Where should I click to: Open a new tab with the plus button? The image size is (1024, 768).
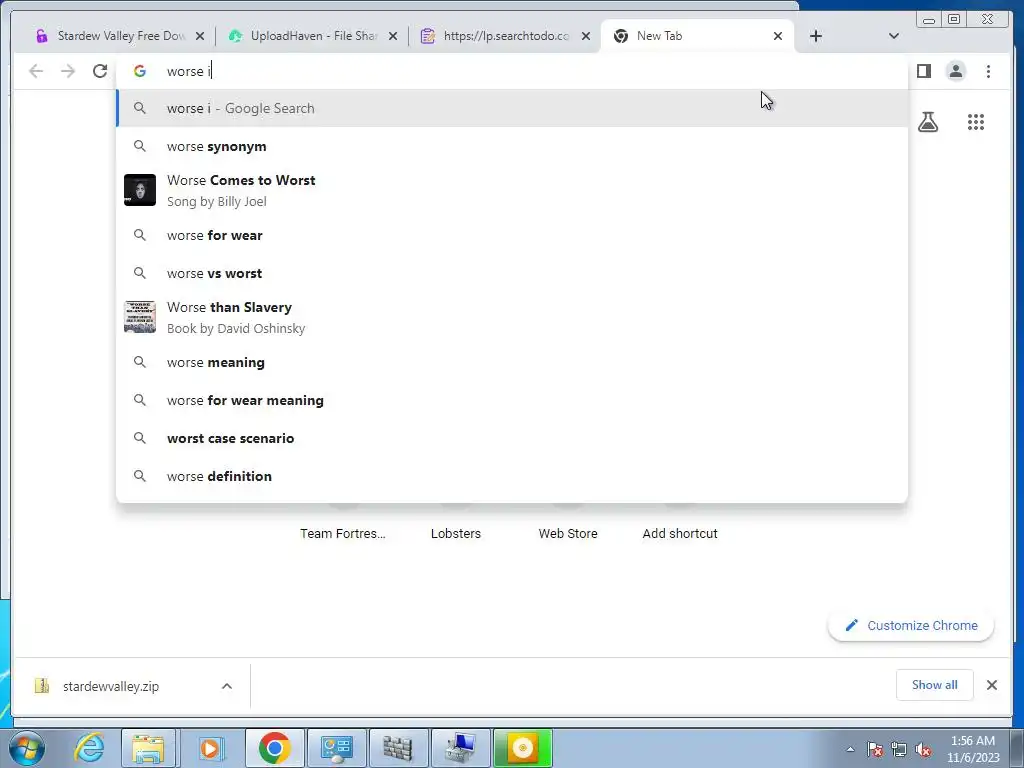[x=816, y=36]
